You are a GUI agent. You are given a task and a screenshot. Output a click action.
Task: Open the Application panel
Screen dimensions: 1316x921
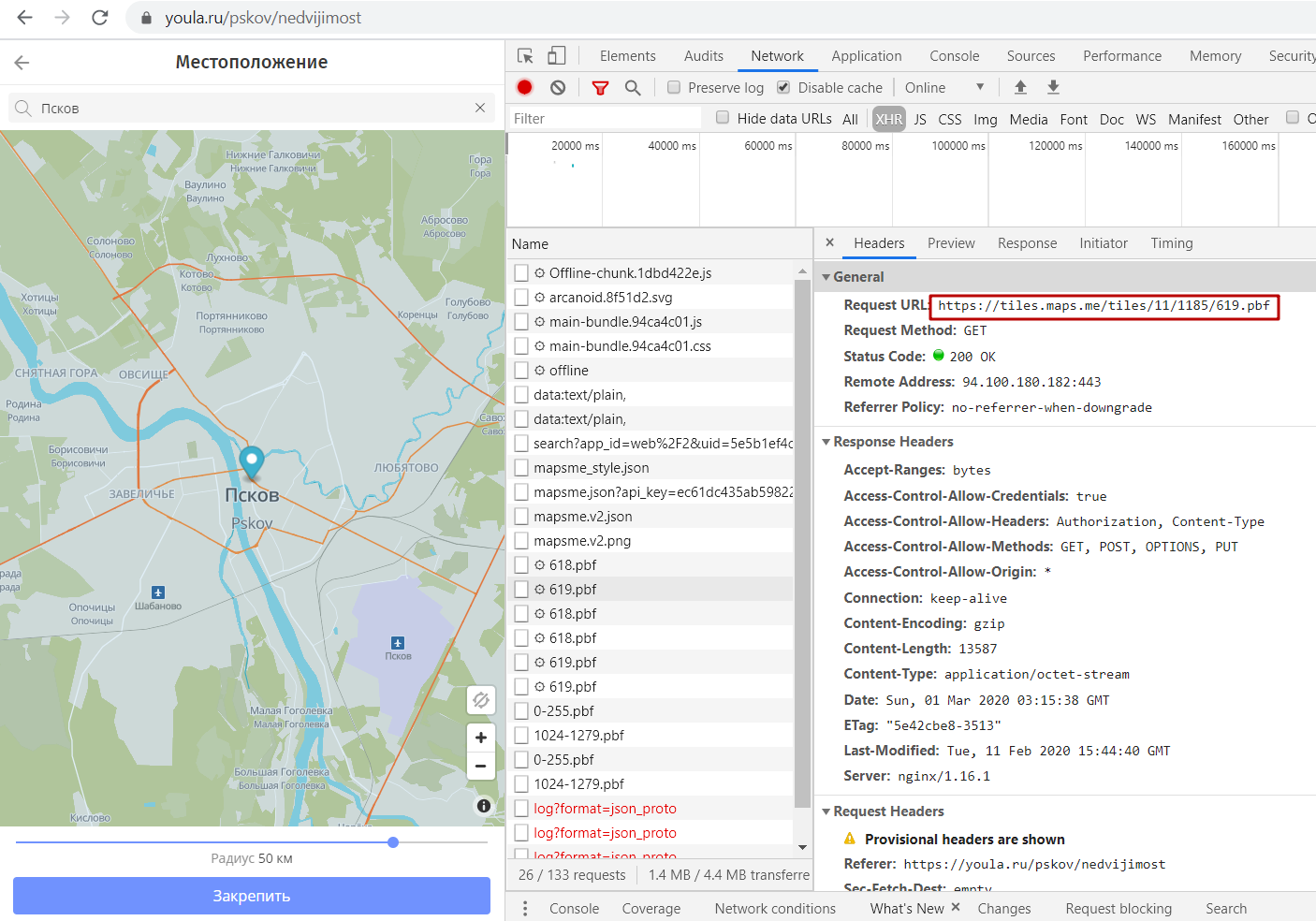pos(866,56)
